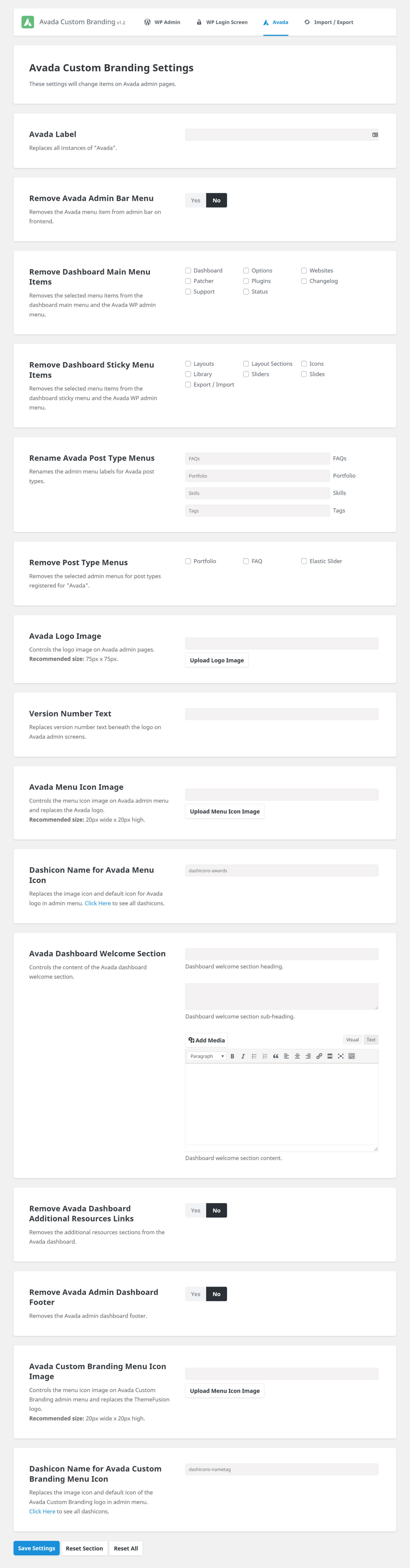Switch to the WP Login Screen tab
The width and height of the screenshot is (410, 1568).
222,23
